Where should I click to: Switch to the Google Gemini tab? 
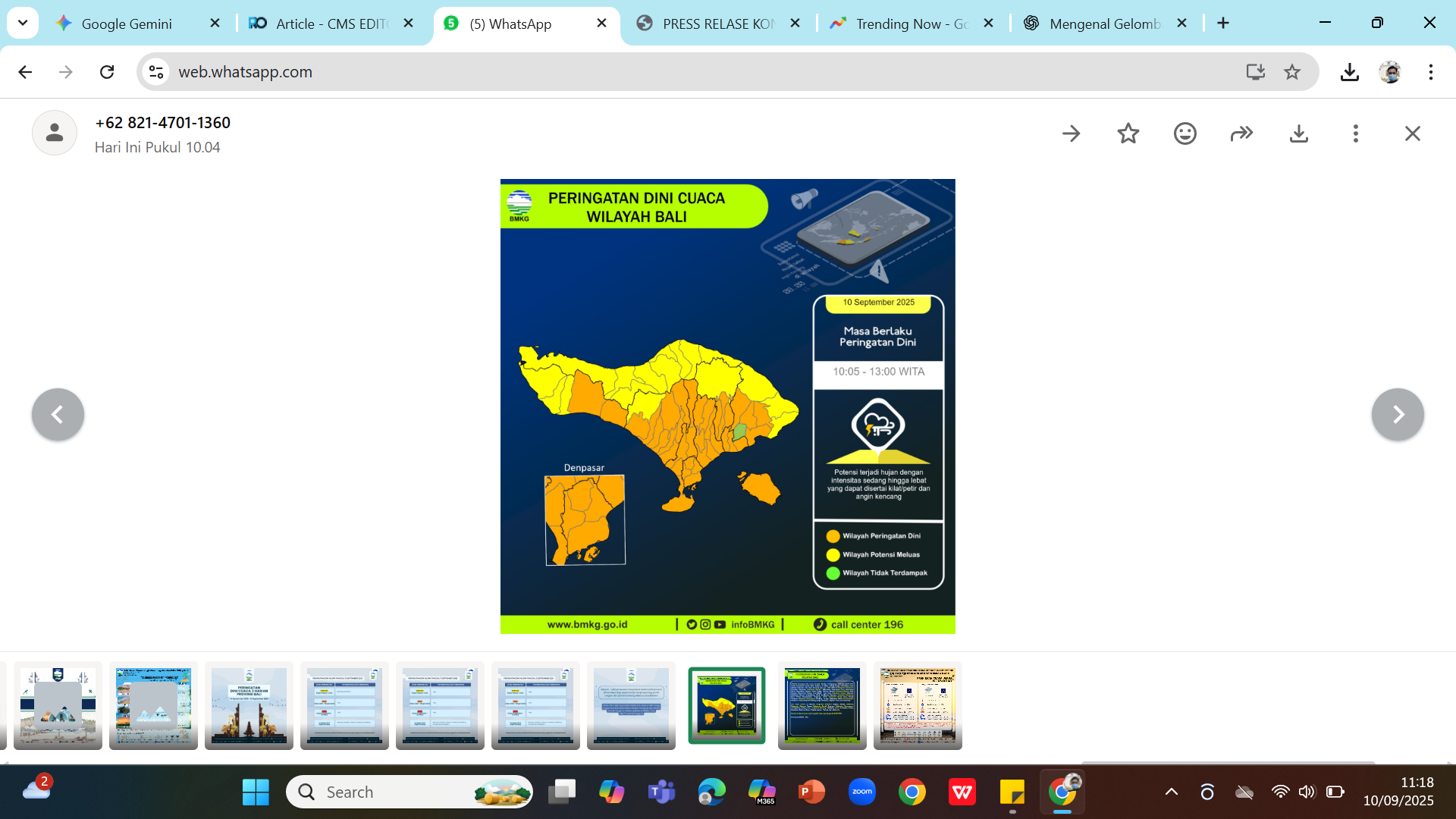coord(126,24)
